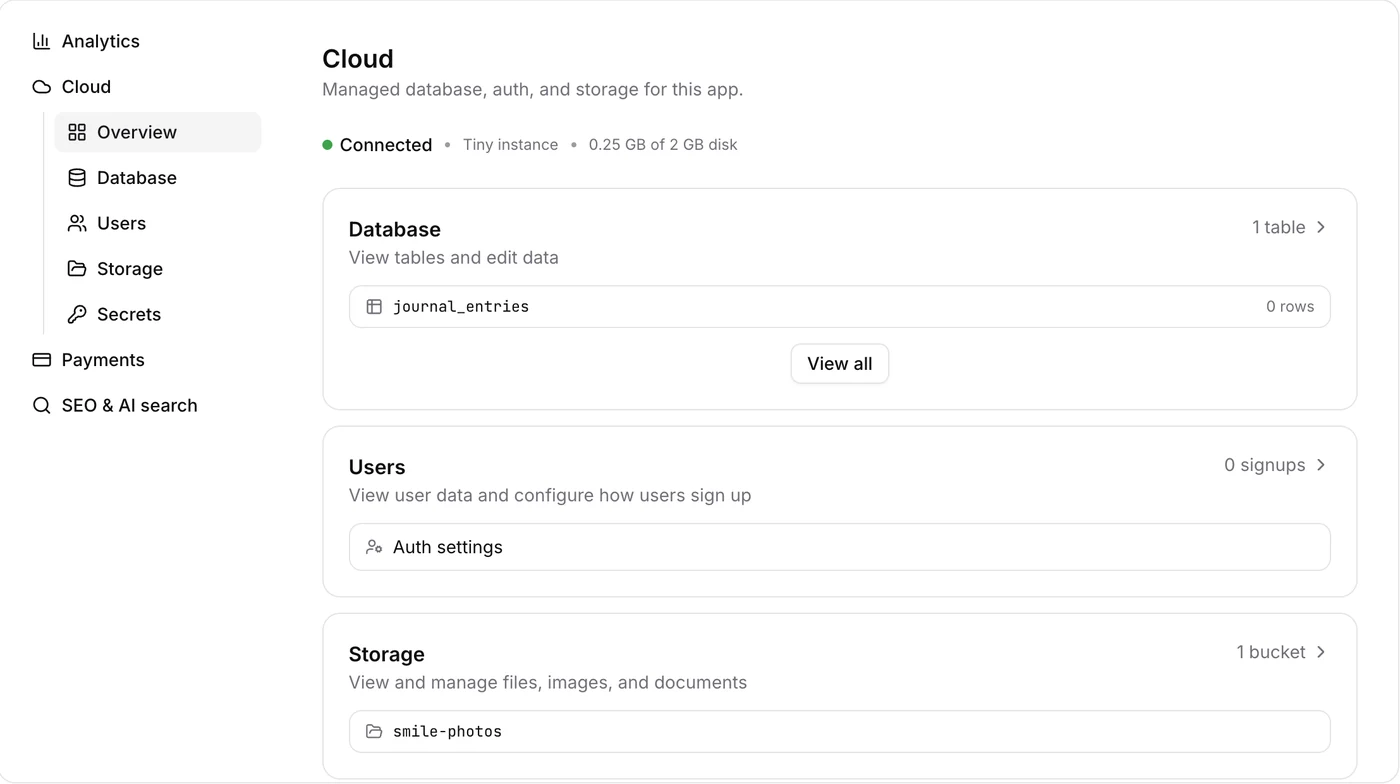
Task: Click the View all button
Action: click(840, 364)
